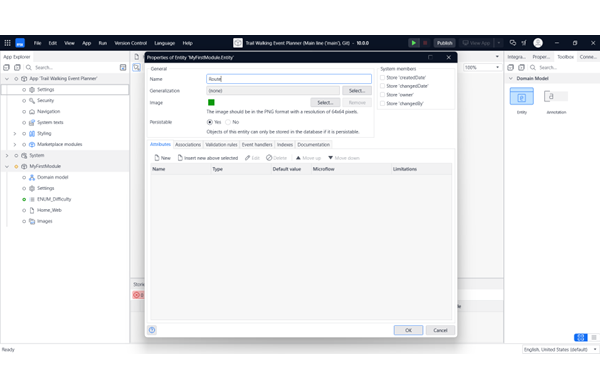Click the Mendix Studio Pro logo icon
The width and height of the screenshot is (600, 390).
click(20, 43)
